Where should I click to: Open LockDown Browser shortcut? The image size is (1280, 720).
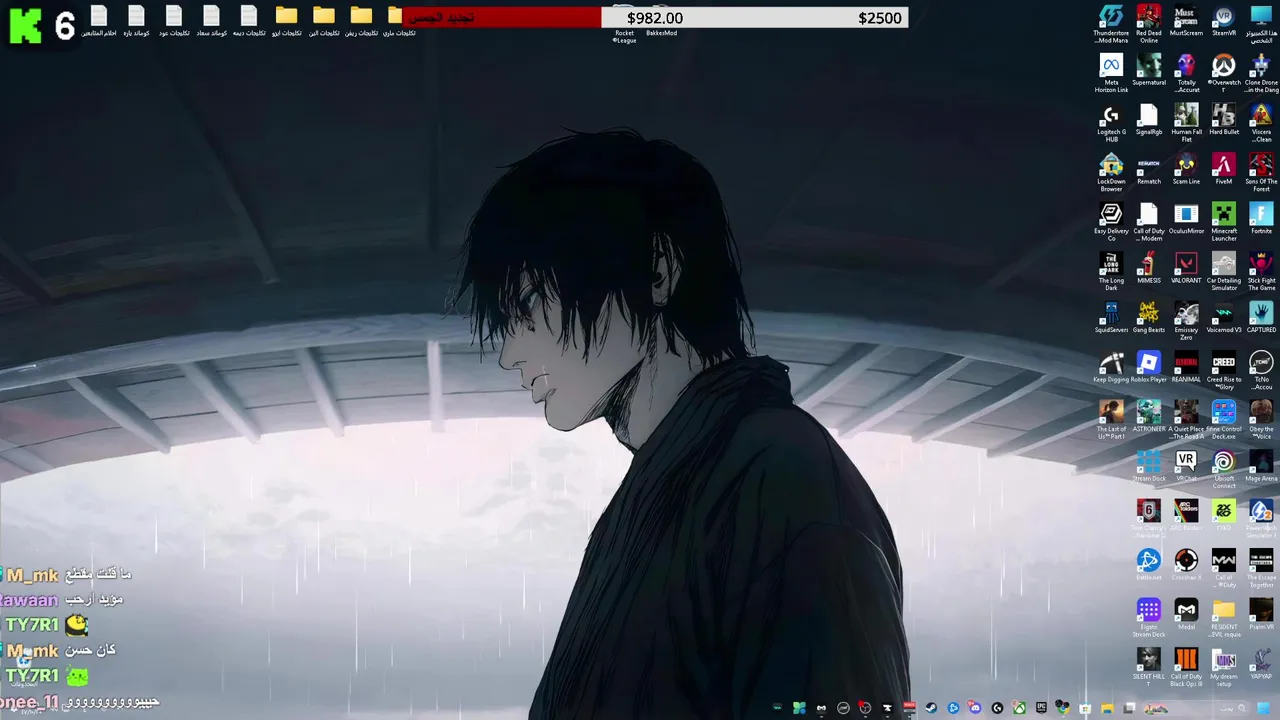point(1111,173)
